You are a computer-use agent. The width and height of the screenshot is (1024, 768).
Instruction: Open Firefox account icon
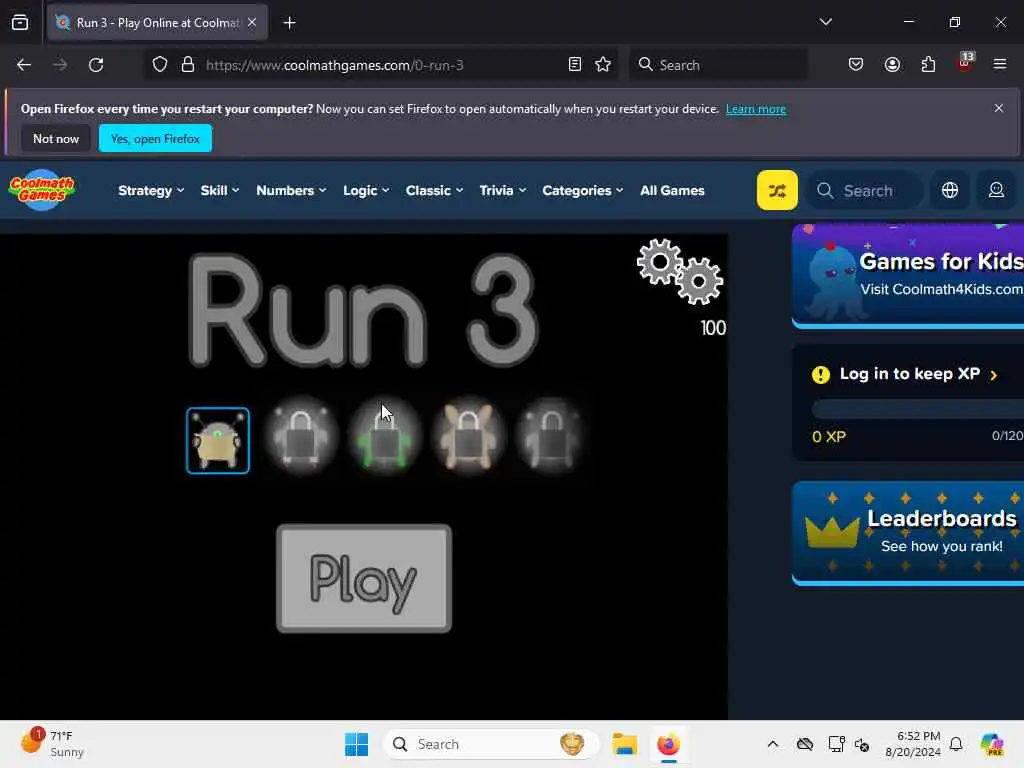(x=892, y=65)
